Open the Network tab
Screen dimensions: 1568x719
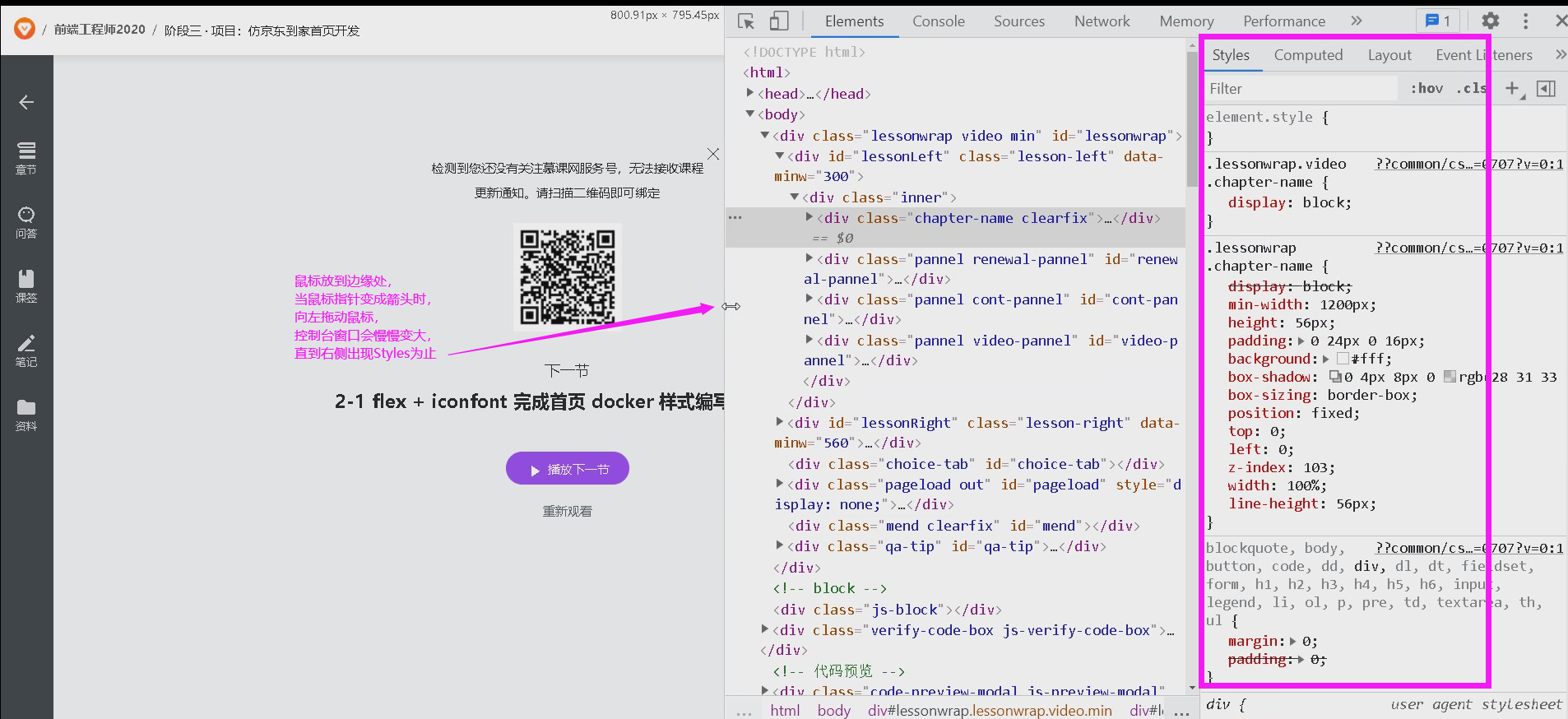click(x=1102, y=21)
